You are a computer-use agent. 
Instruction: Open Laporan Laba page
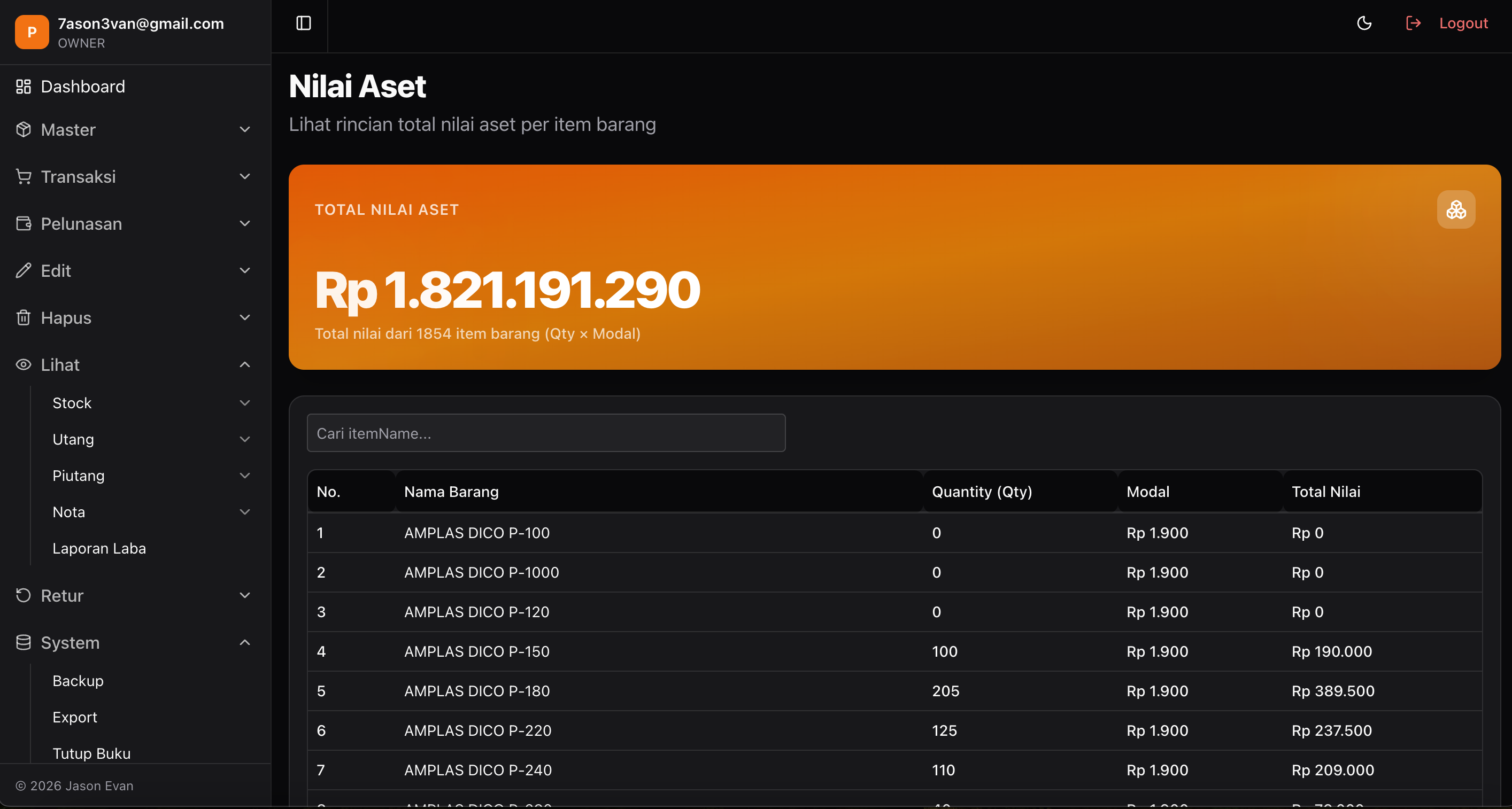click(x=99, y=549)
